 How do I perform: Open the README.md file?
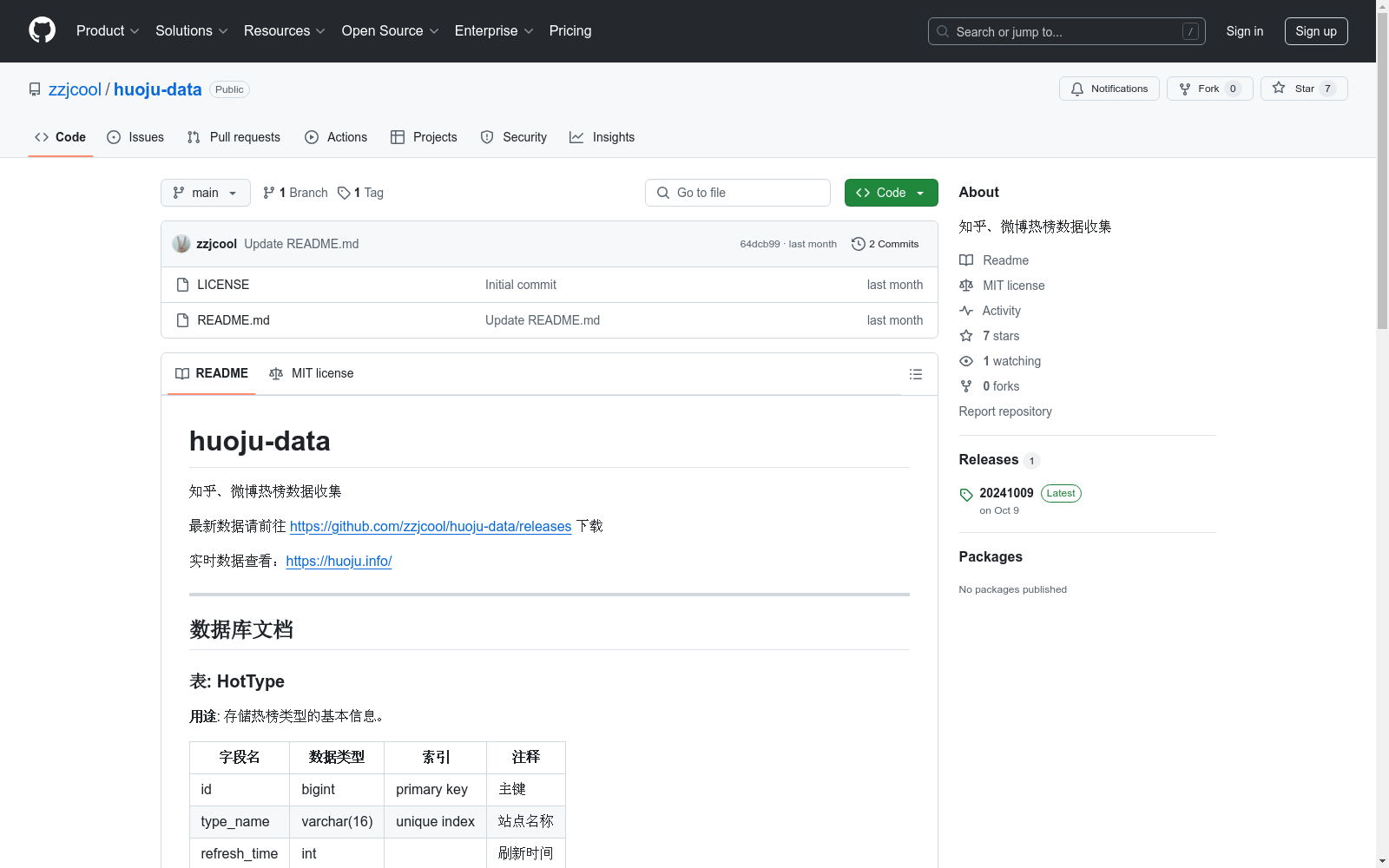tap(234, 320)
